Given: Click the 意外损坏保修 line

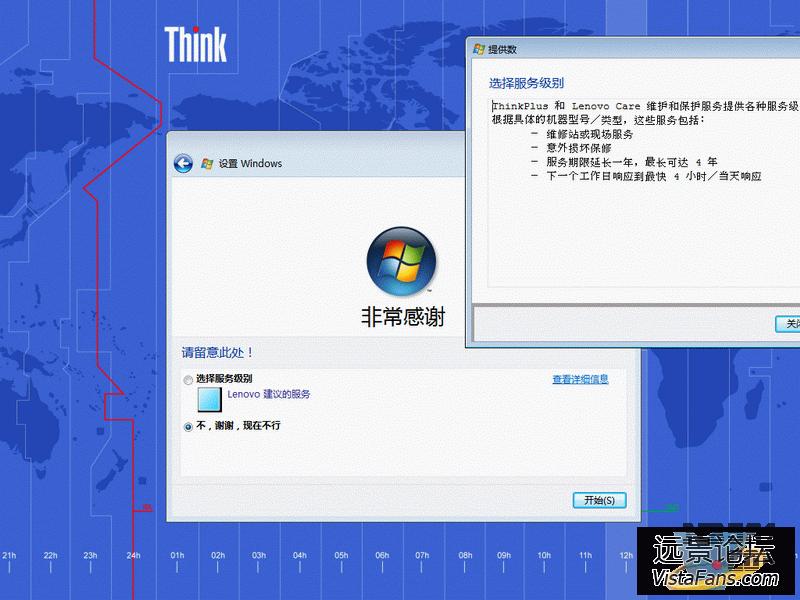Looking at the screenshot, I should coord(579,148).
